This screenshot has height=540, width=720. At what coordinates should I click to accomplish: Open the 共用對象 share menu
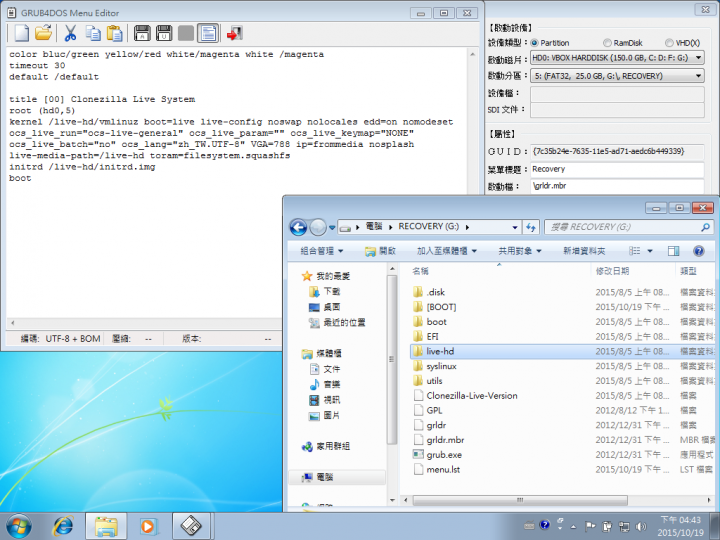[x=520, y=251]
